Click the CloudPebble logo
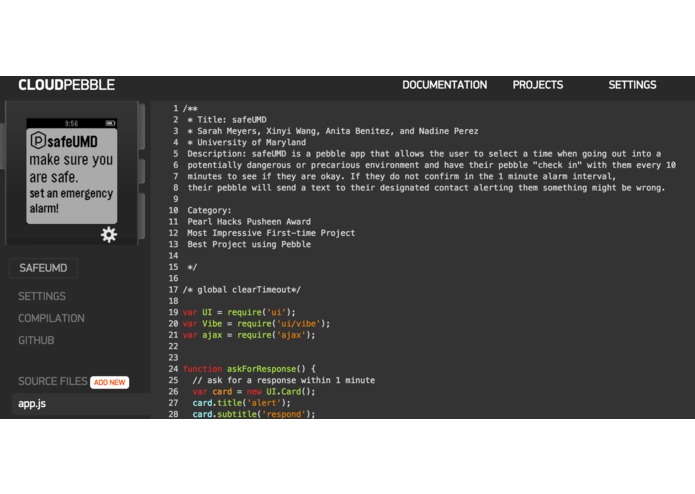The height and width of the screenshot is (494, 695). coord(66,85)
